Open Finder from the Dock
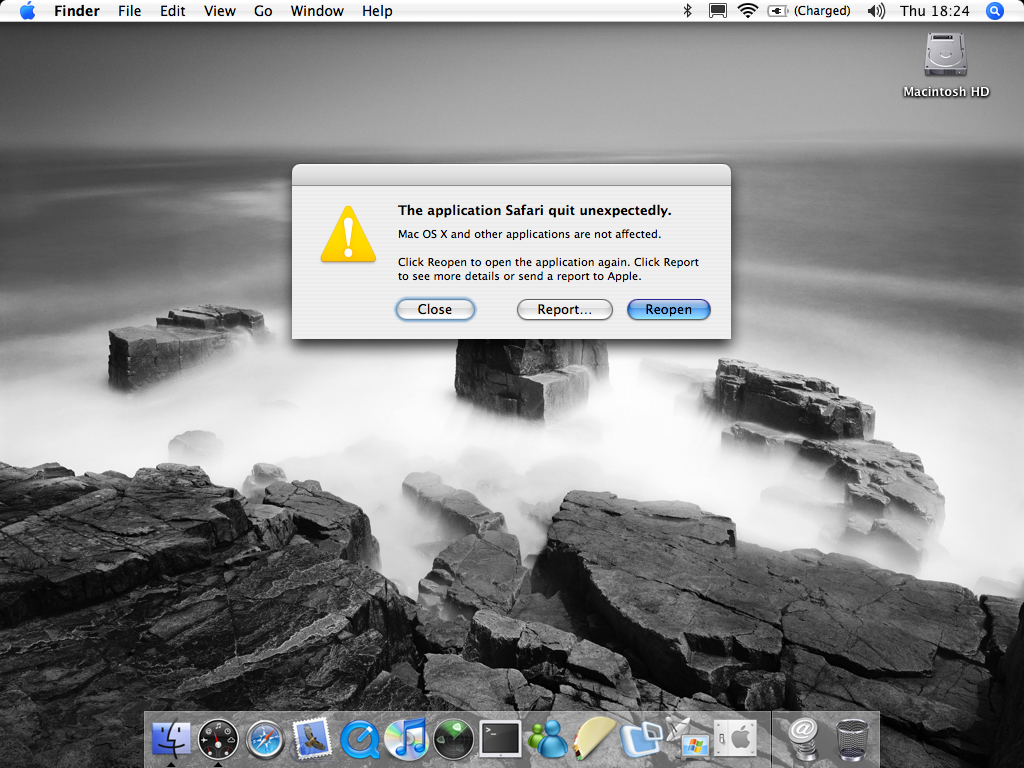Image resolution: width=1024 pixels, height=768 pixels. [171, 739]
